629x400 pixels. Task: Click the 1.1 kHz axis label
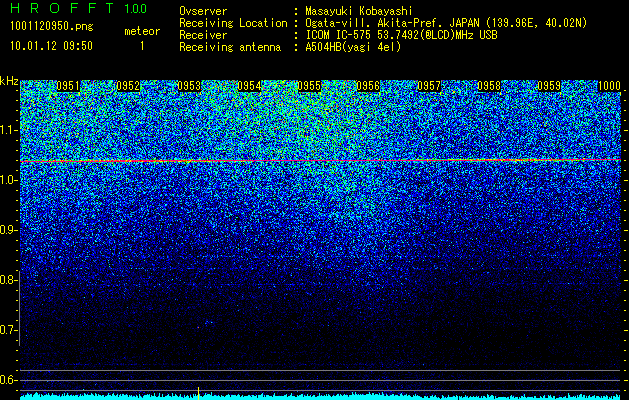tap(8, 130)
